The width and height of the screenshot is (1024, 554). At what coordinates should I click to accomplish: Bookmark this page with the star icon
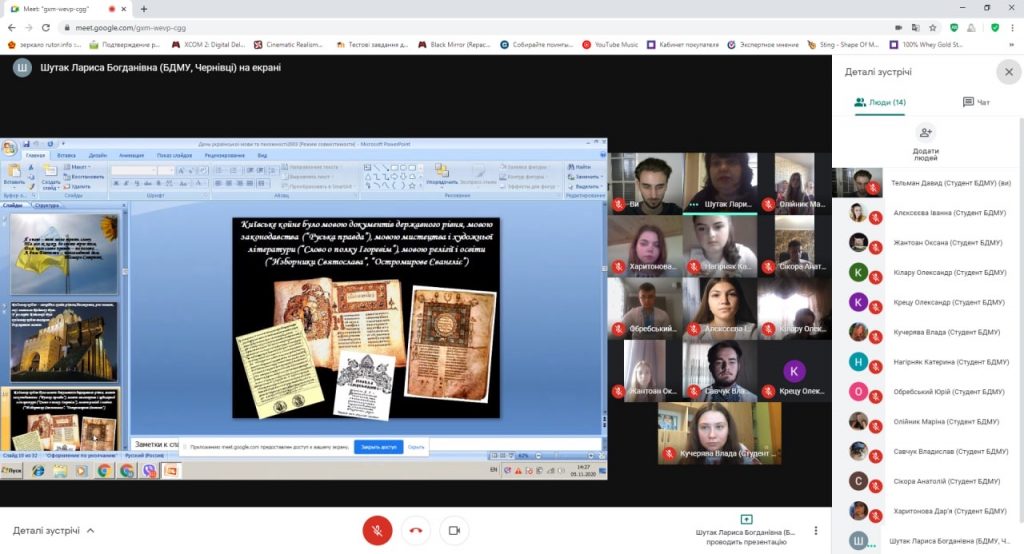[932, 27]
